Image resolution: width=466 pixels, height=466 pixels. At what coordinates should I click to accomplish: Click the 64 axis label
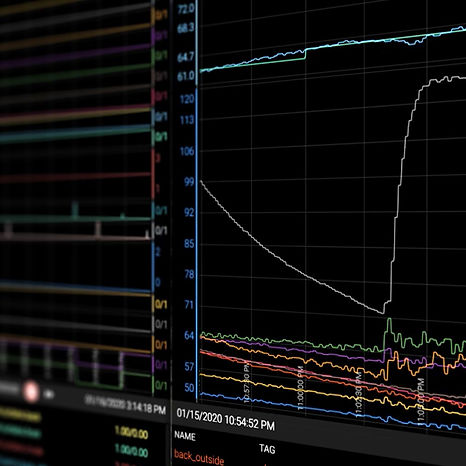(189, 335)
